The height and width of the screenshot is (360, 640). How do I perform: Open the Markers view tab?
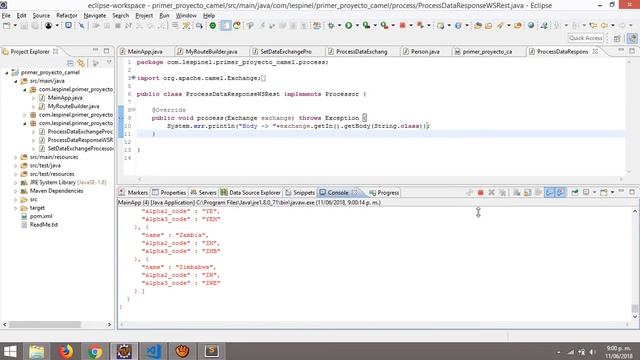coord(133,193)
